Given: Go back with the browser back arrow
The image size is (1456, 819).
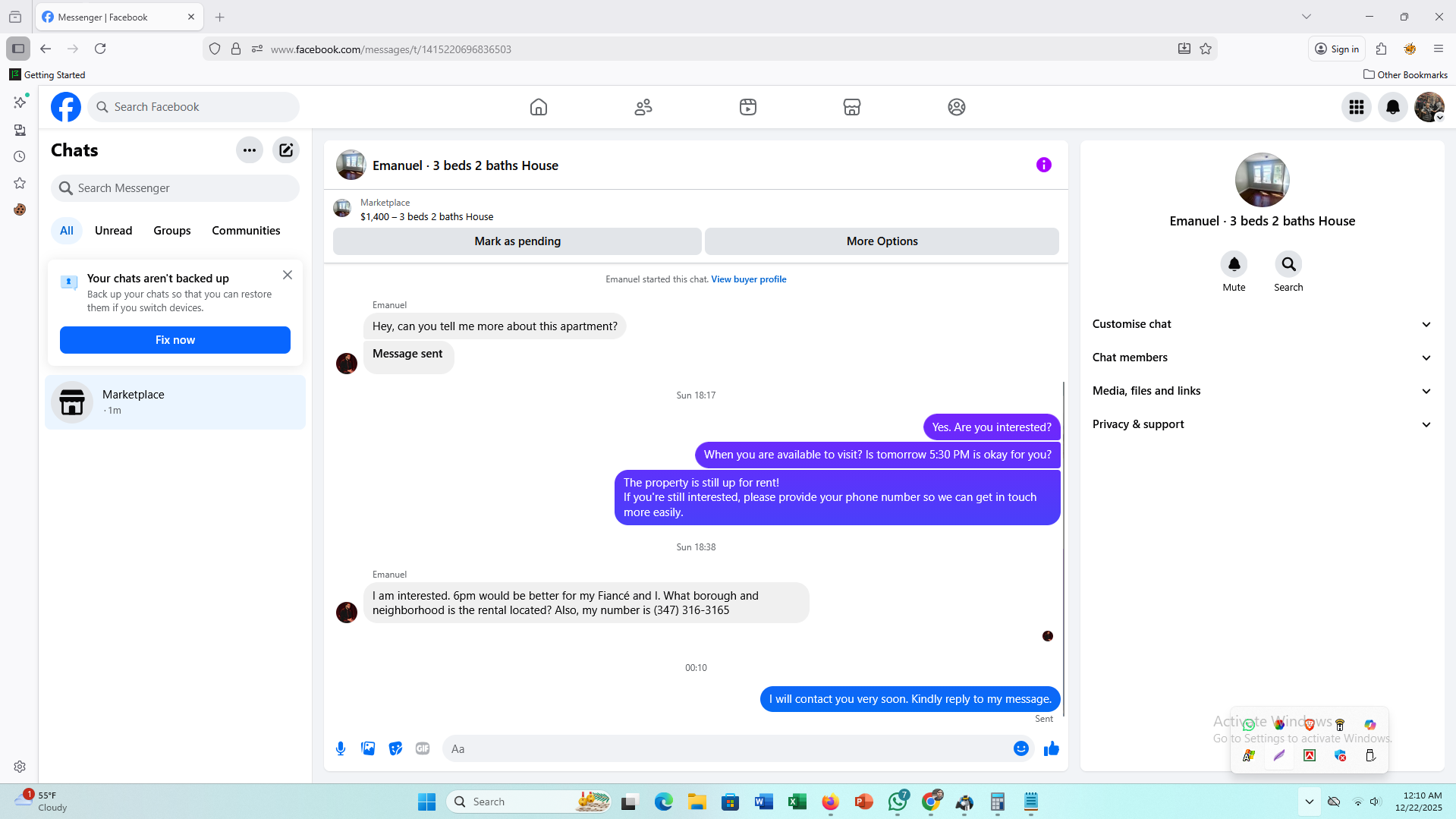Looking at the screenshot, I should click(x=46, y=49).
